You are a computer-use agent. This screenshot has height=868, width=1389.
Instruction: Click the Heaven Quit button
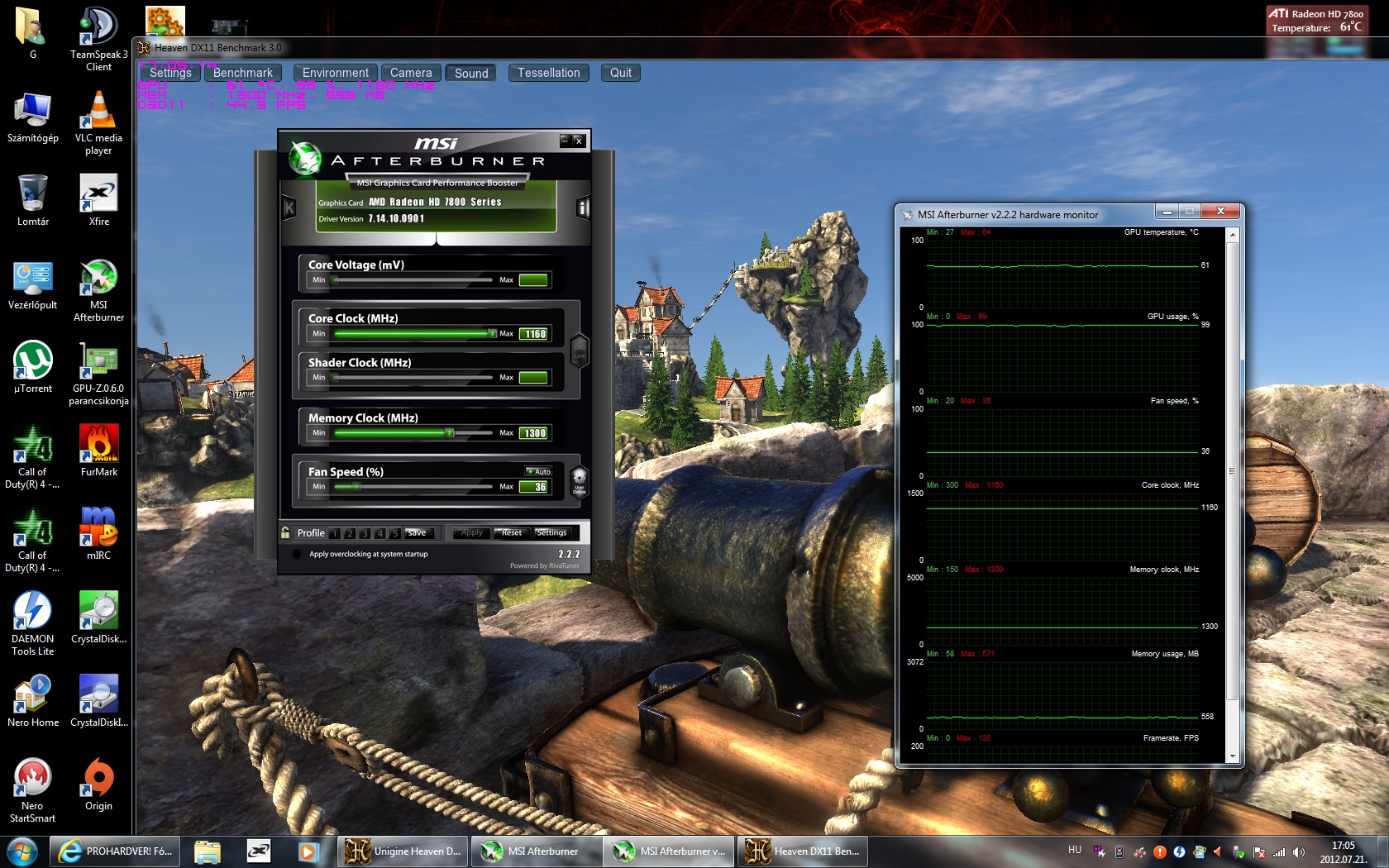click(621, 73)
